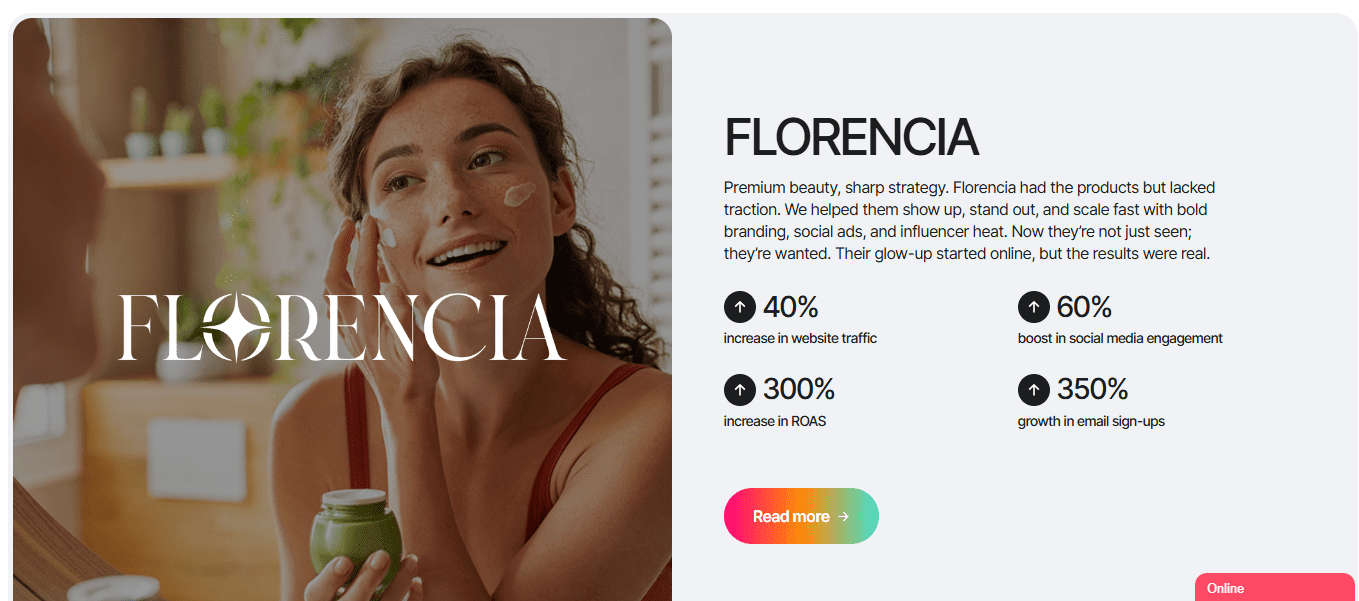Click the up-arrow icon beside 60%
Image resolution: width=1359 pixels, height=601 pixels.
[1033, 307]
